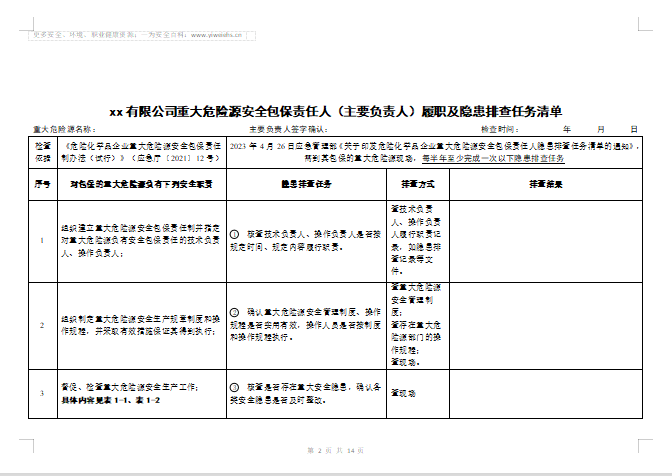Click the text "2023年4月26日应急管理部"
672x476 pixels.
283,146
